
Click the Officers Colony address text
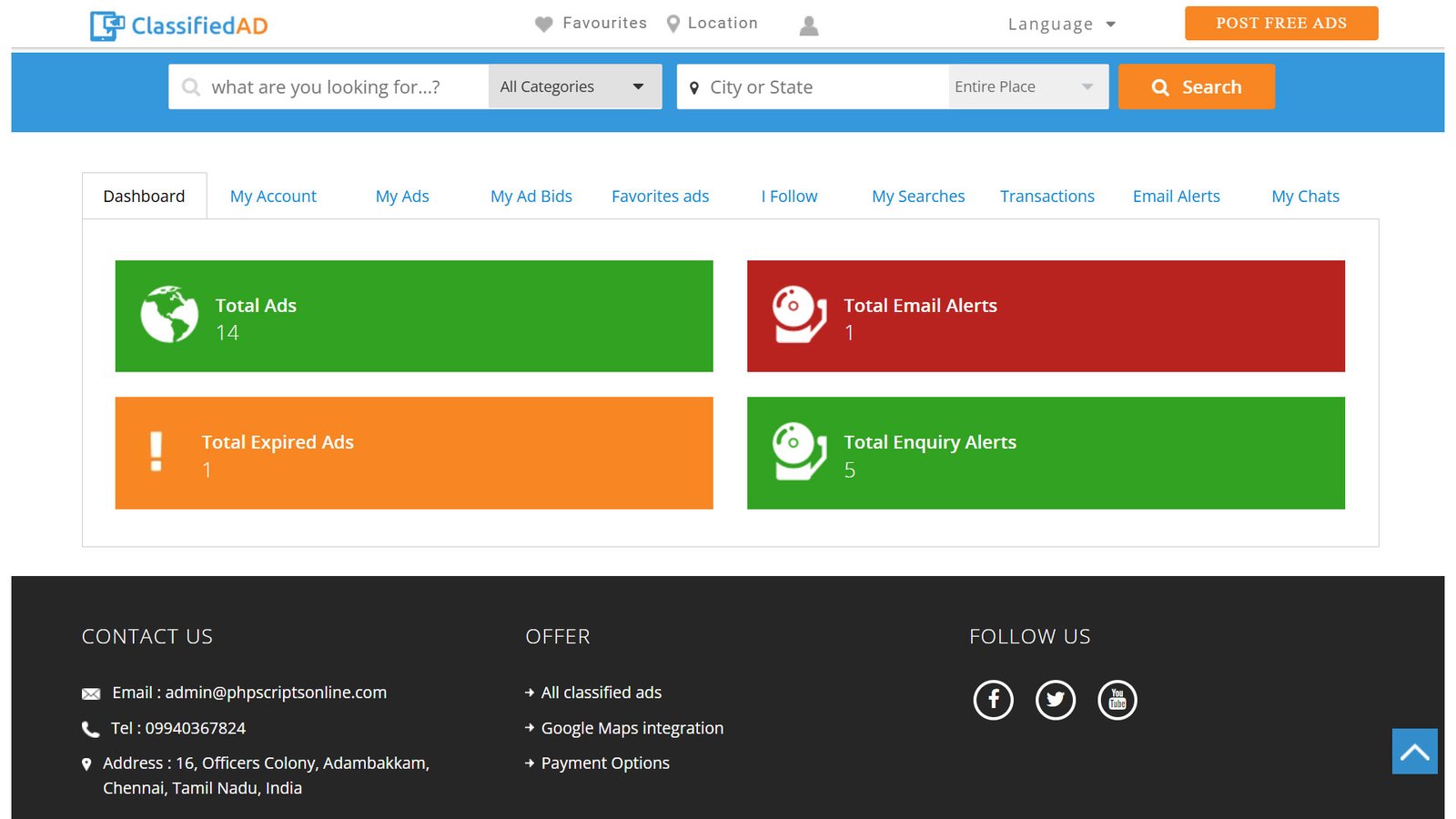click(266, 775)
